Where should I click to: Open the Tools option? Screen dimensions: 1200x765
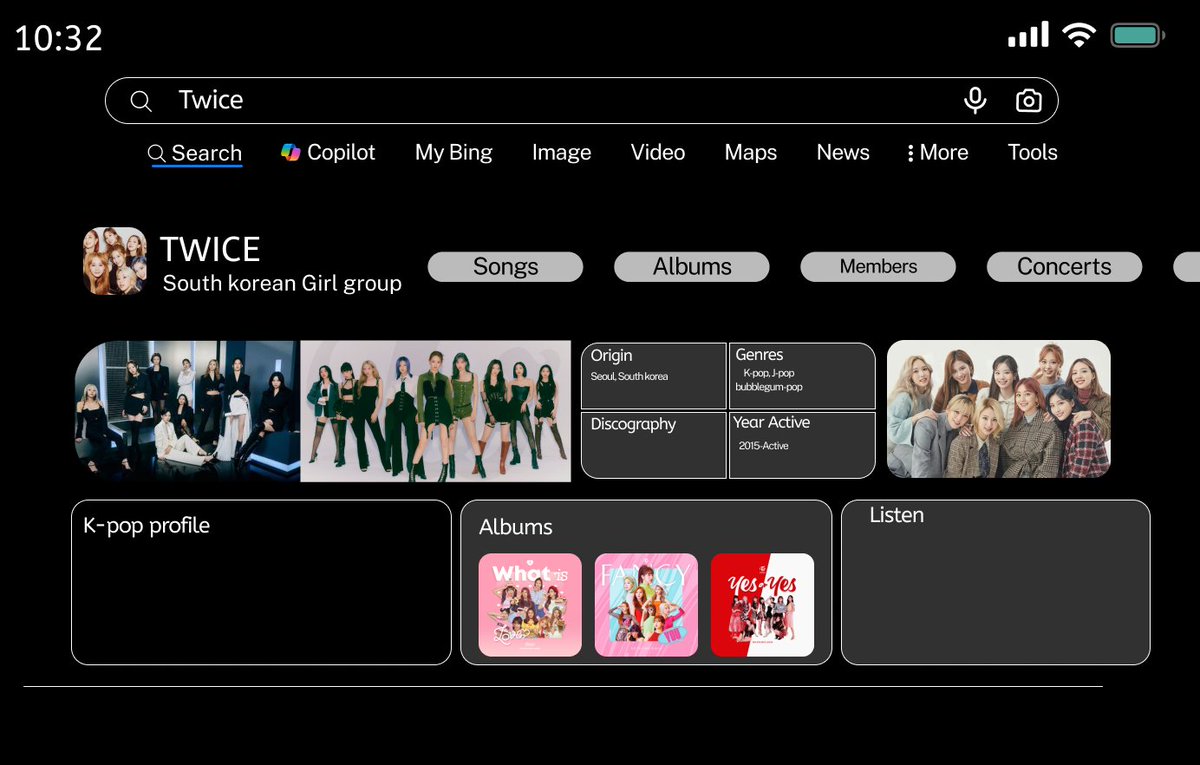click(x=1033, y=152)
